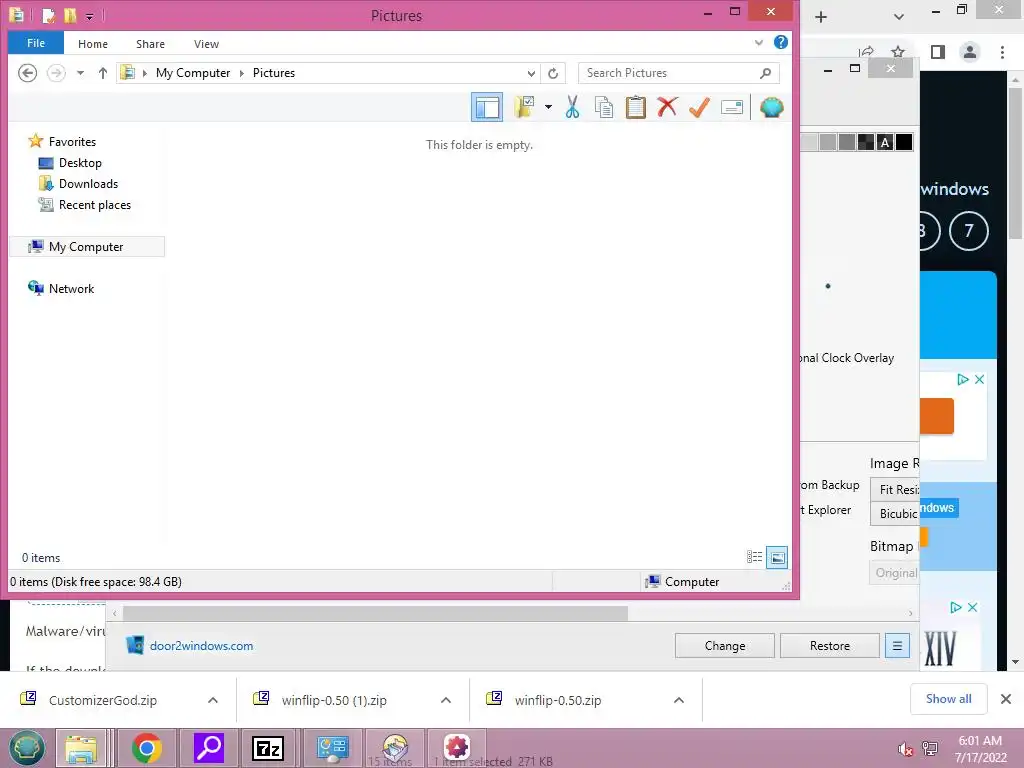
Task: Click the red X Delete icon
Action: pyautogui.click(x=667, y=107)
